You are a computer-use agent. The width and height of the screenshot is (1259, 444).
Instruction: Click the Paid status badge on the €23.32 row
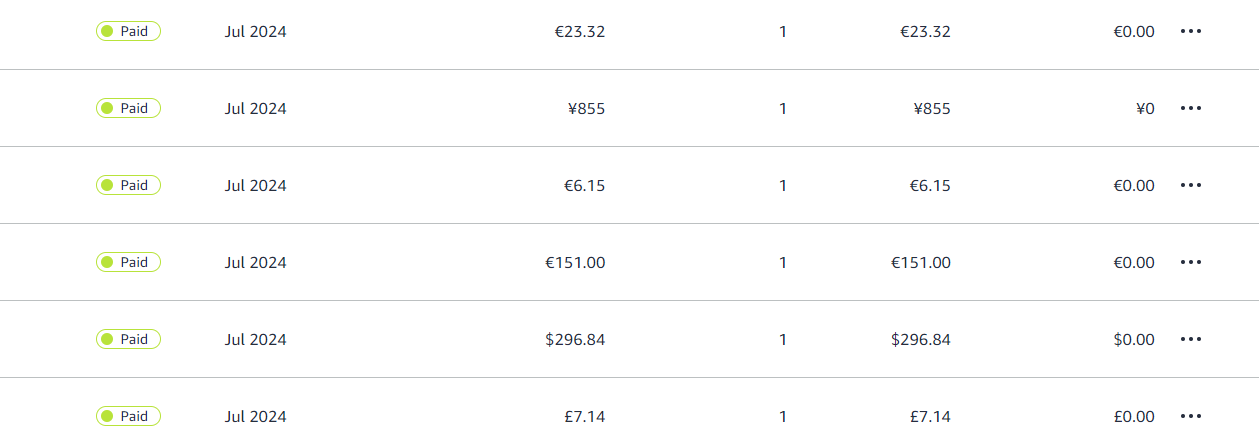pyautogui.click(x=128, y=31)
